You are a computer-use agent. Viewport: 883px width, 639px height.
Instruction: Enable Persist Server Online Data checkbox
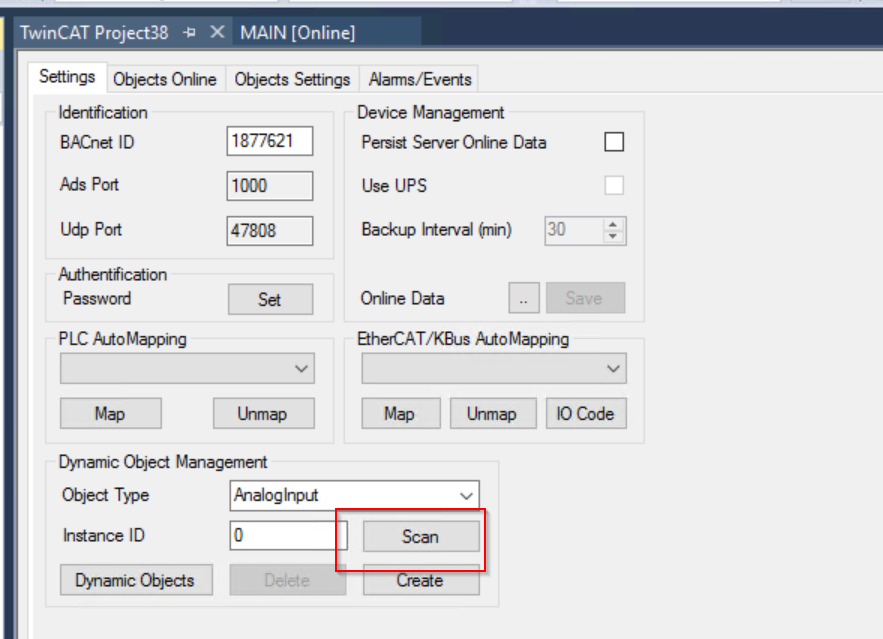614,142
